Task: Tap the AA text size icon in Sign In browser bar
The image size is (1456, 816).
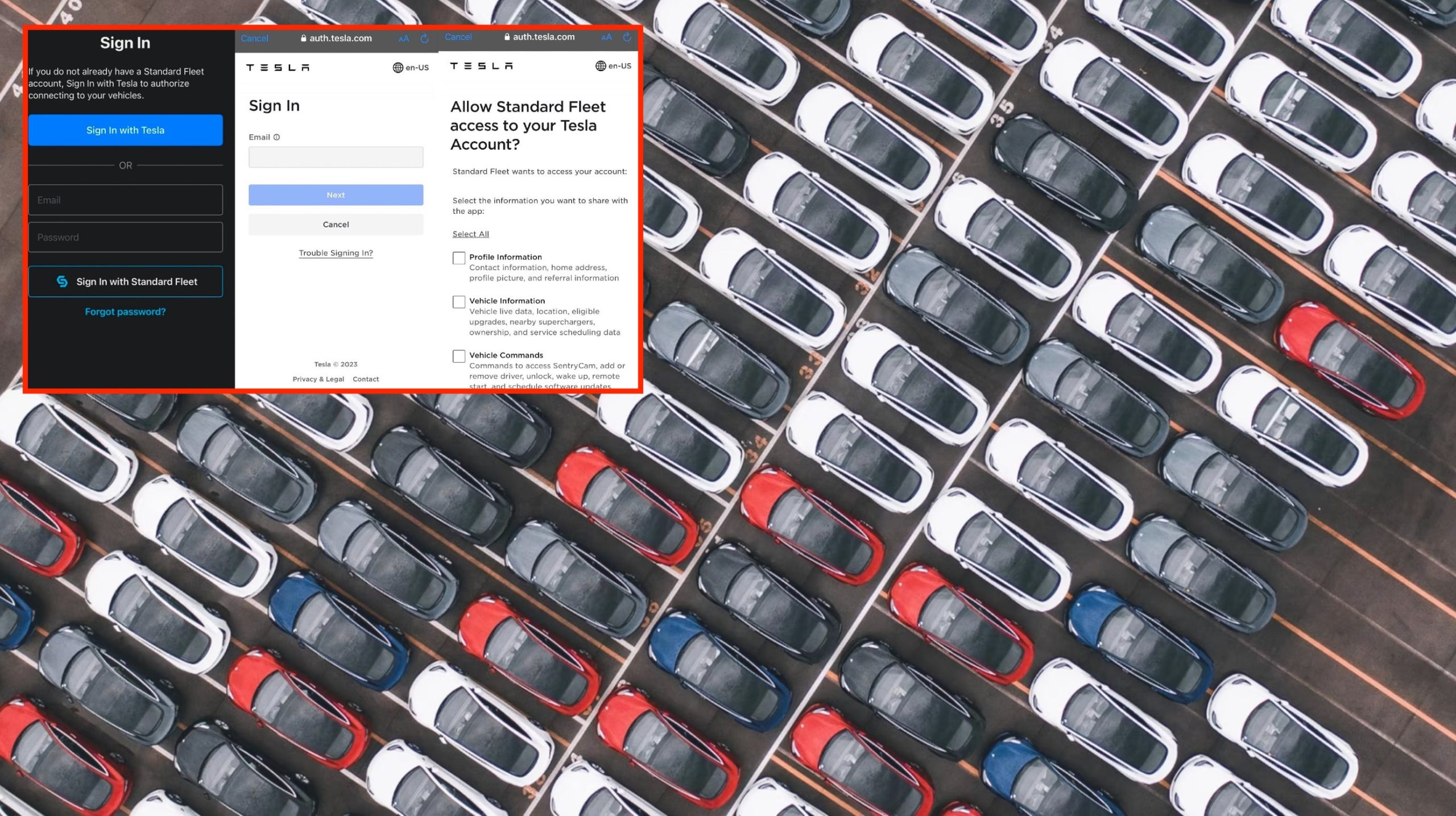Action: point(404,39)
